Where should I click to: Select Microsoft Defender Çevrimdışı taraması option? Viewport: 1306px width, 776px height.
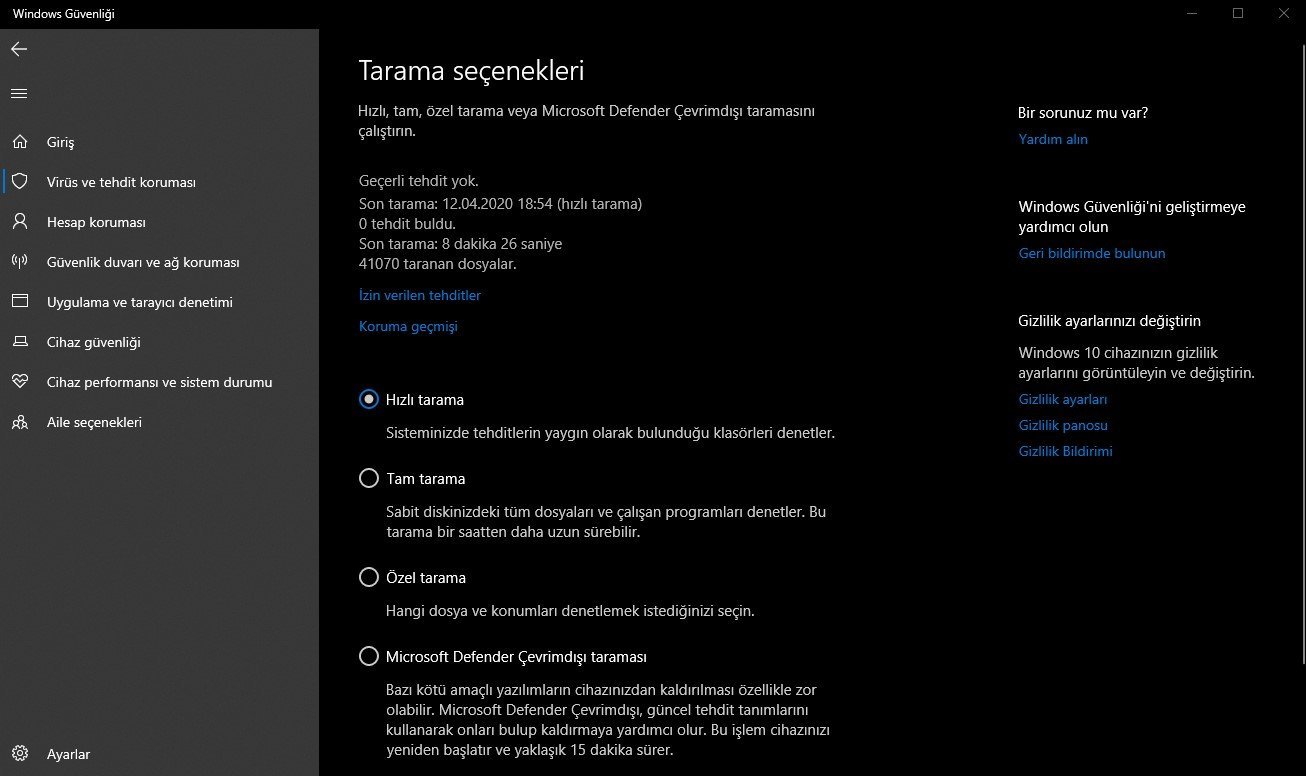[x=369, y=657]
